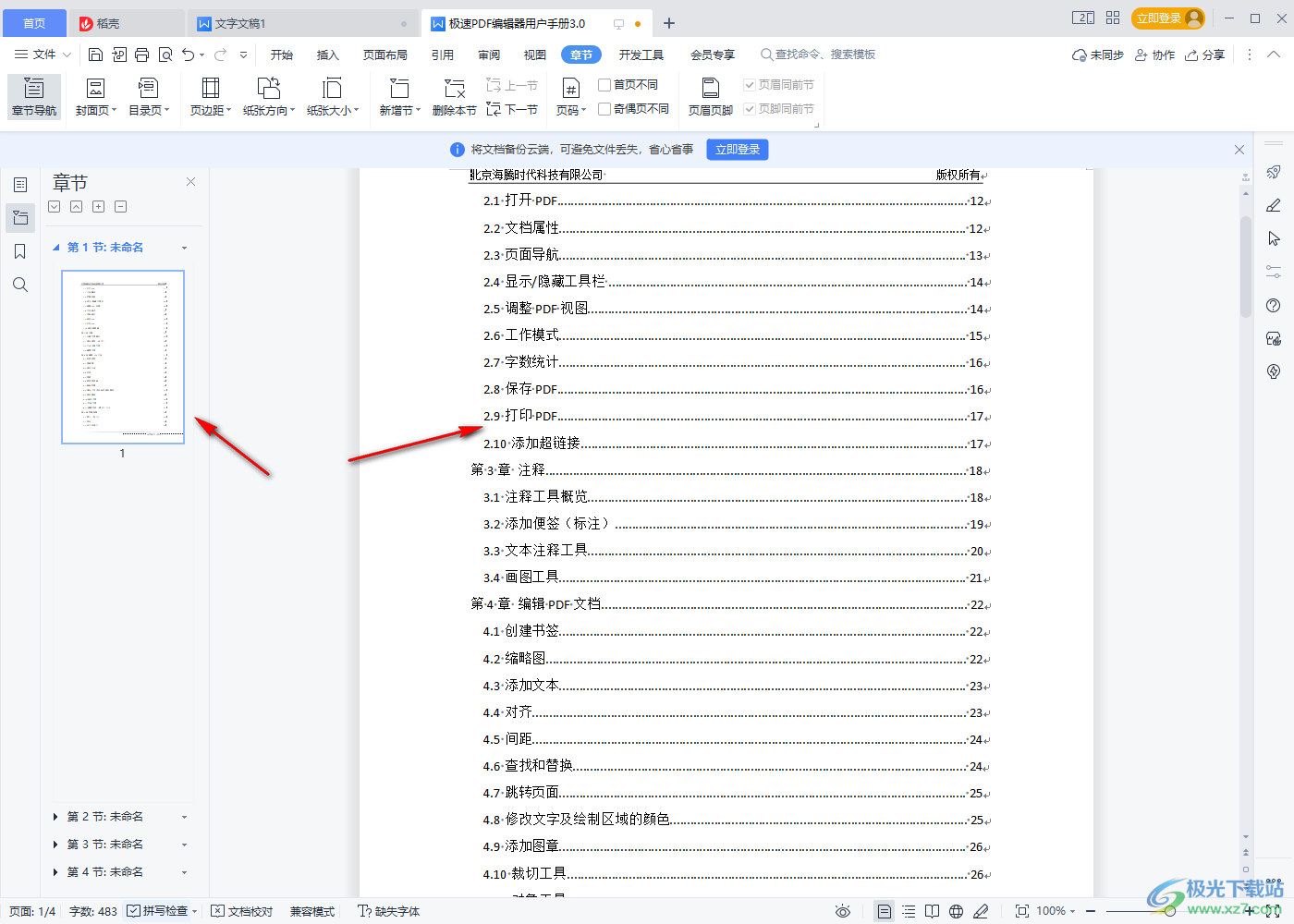Click the 分享 share button
Image resolution: width=1294 pixels, height=924 pixels.
click(x=1205, y=55)
